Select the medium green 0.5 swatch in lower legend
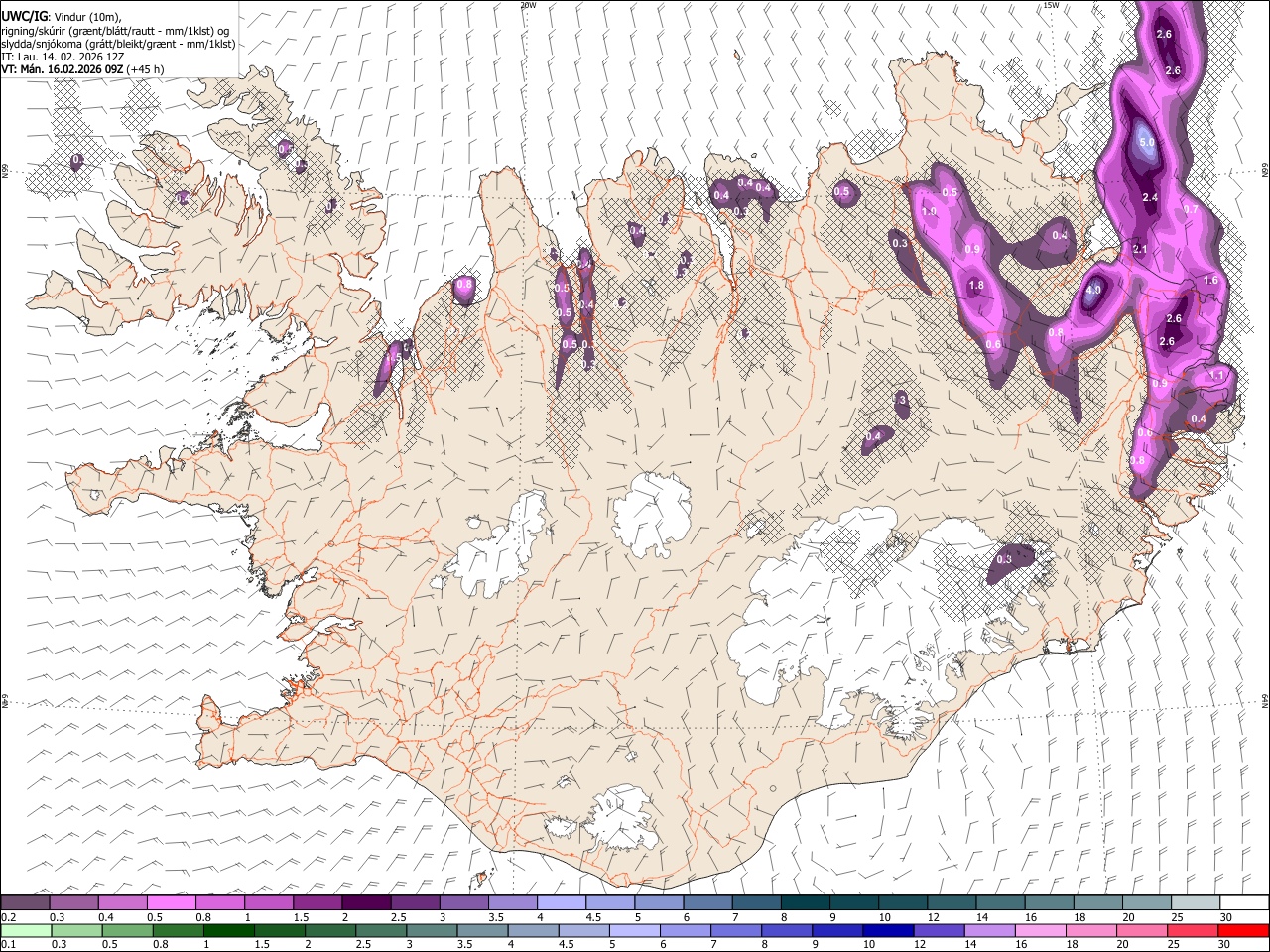Viewport: 1270px width, 952px height. pos(128,930)
